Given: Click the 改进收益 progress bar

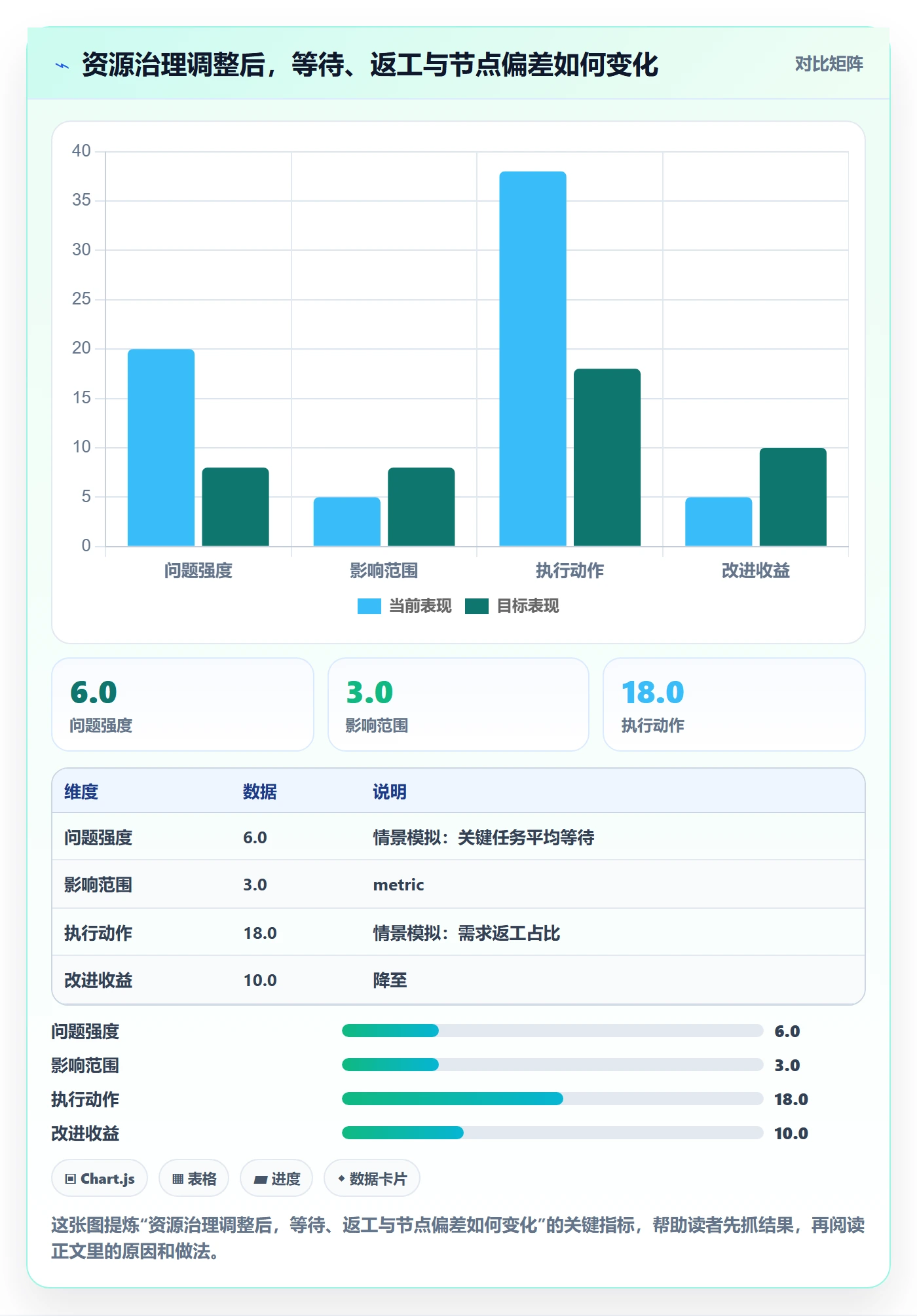Looking at the screenshot, I should pyautogui.click(x=552, y=1133).
